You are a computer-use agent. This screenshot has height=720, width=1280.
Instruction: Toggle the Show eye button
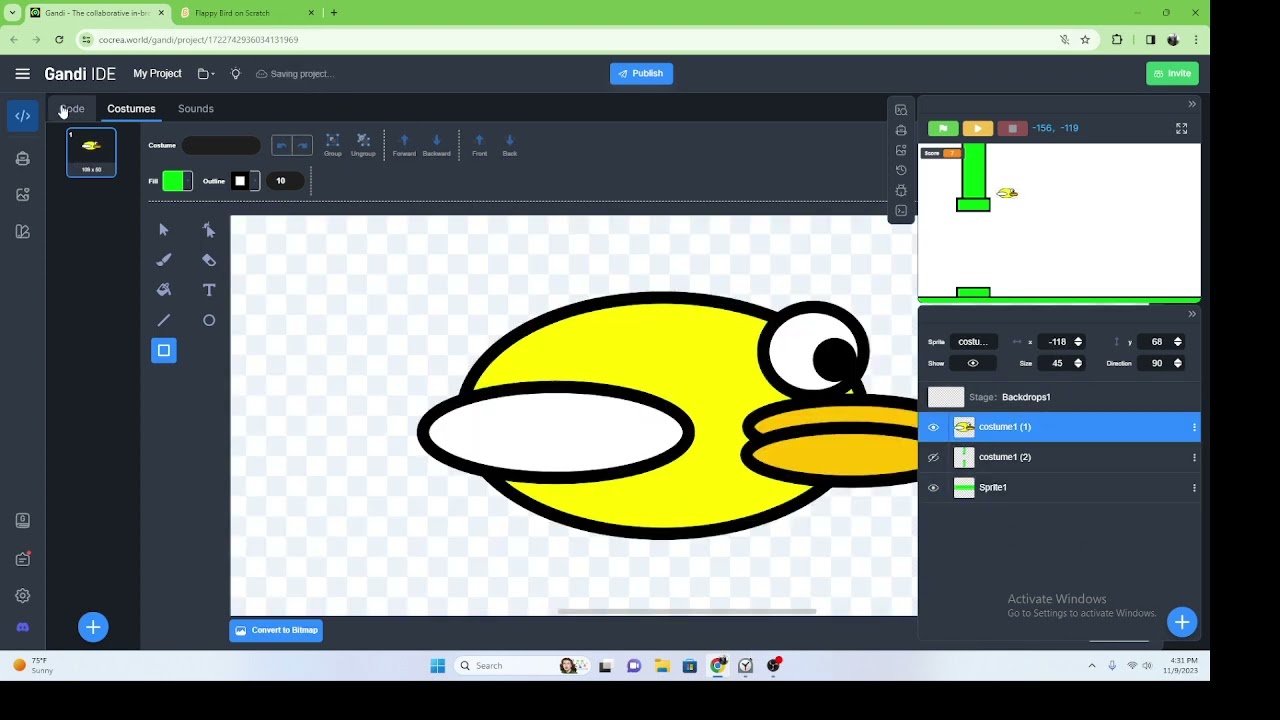[973, 363]
